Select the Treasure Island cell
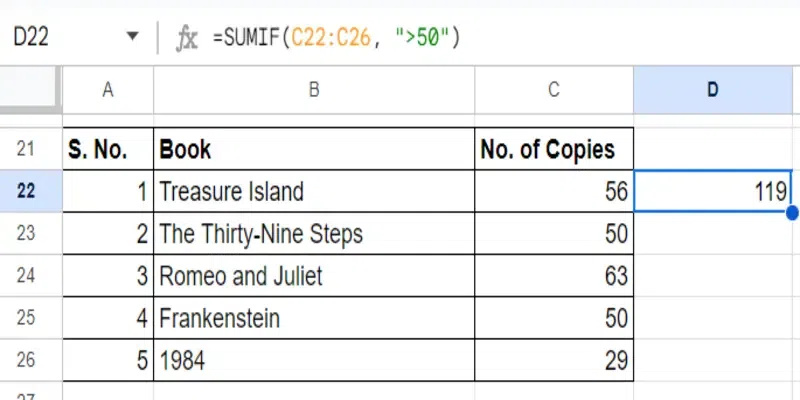Image resolution: width=800 pixels, height=400 pixels. pos(313,191)
